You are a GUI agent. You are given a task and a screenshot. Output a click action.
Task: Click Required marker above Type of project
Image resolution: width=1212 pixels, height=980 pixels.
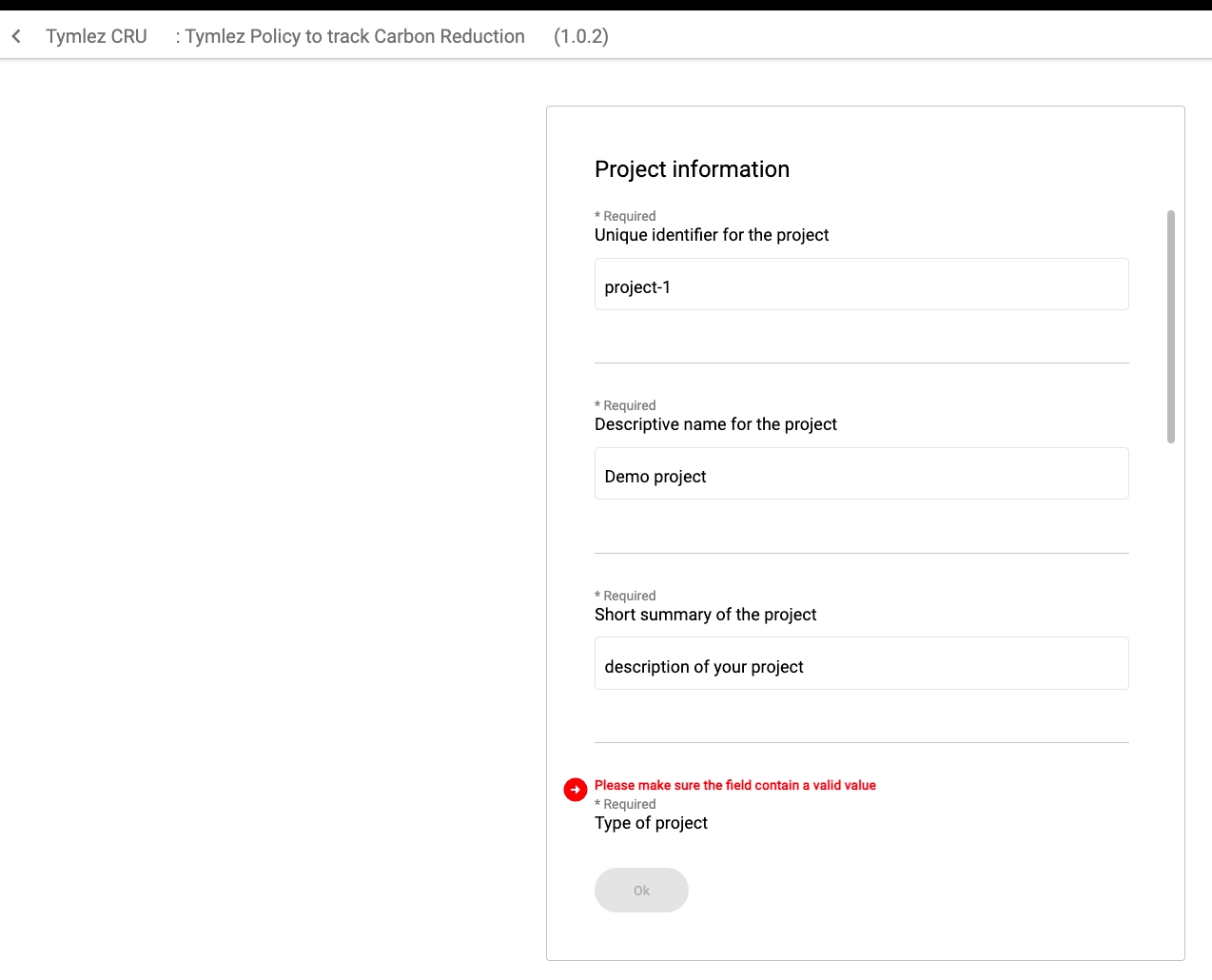pyautogui.click(x=625, y=804)
